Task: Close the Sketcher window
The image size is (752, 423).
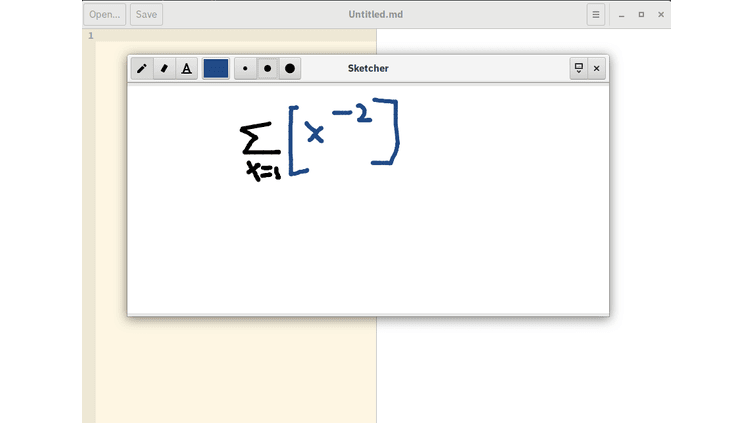Action: [x=597, y=69]
